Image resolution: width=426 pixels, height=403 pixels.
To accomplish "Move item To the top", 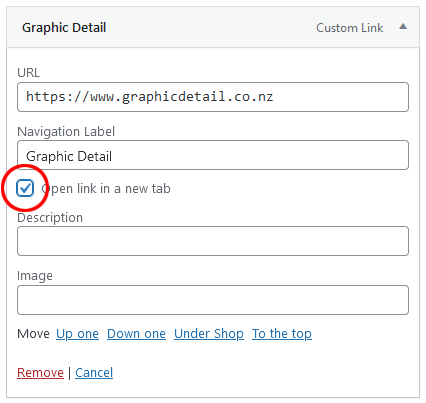I will click(x=282, y=334).
